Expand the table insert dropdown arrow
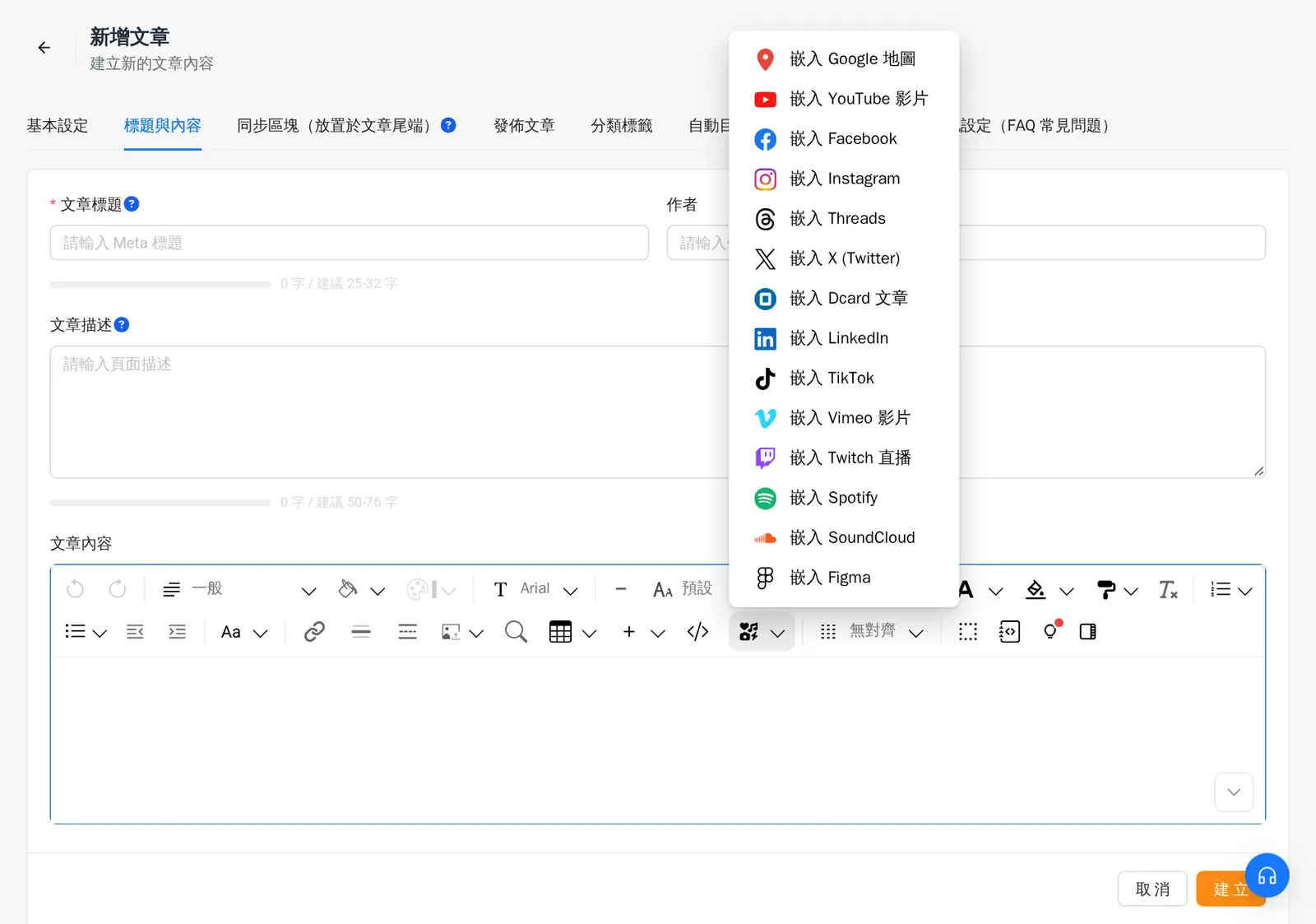1316x924 pixels. (x=589, y=633)
